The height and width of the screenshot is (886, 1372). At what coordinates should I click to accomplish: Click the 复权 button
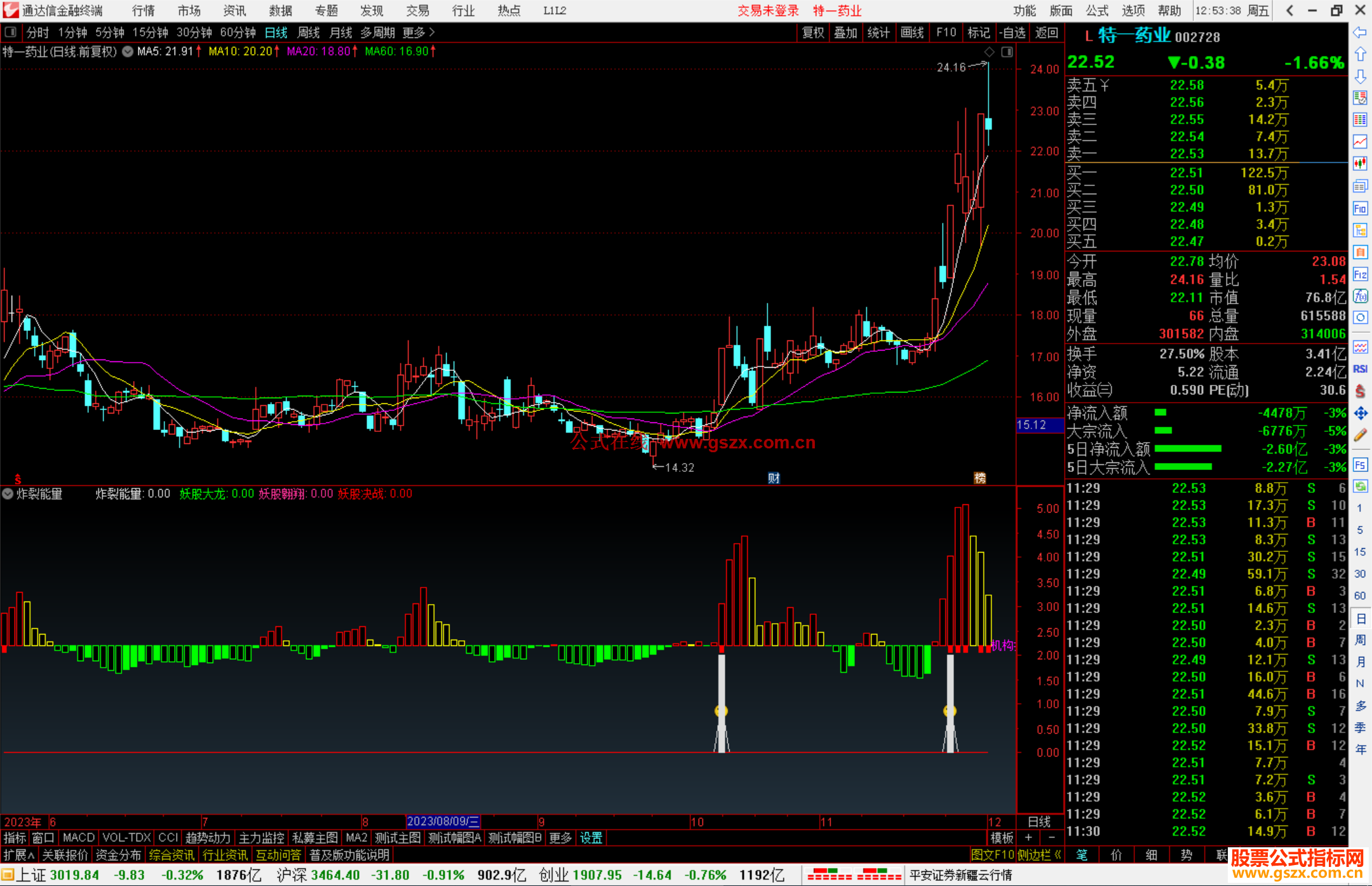click(x=813, y=32)
